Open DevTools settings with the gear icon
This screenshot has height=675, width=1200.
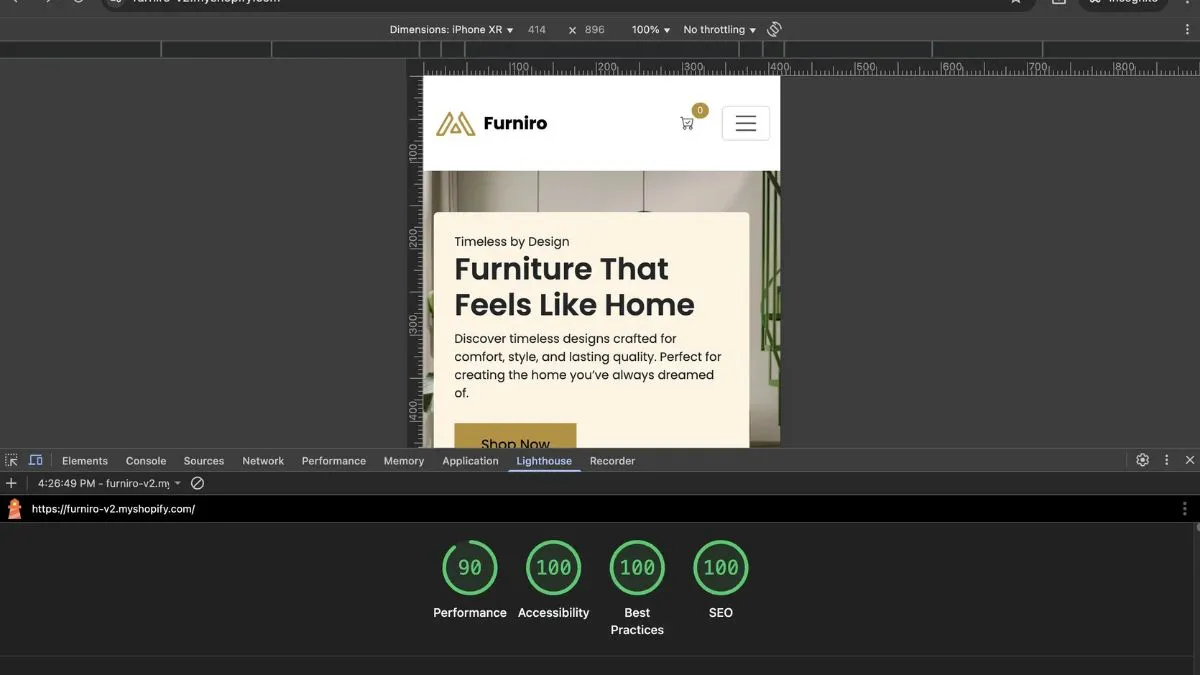tap(1142, 459)
